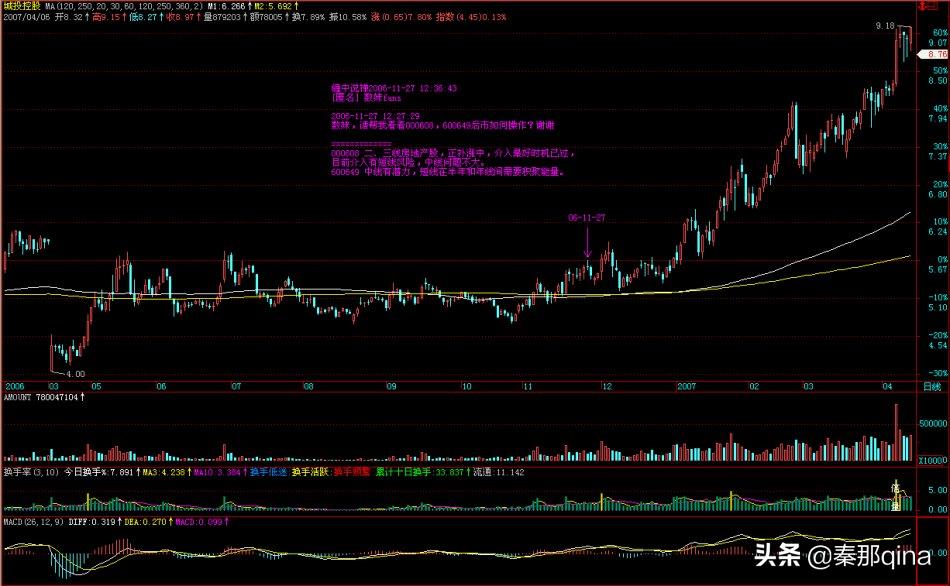The width and height of the screenshot is (950, 586).
Task: Click the blue 换手低迷 legend label
Action: (268, 472)
